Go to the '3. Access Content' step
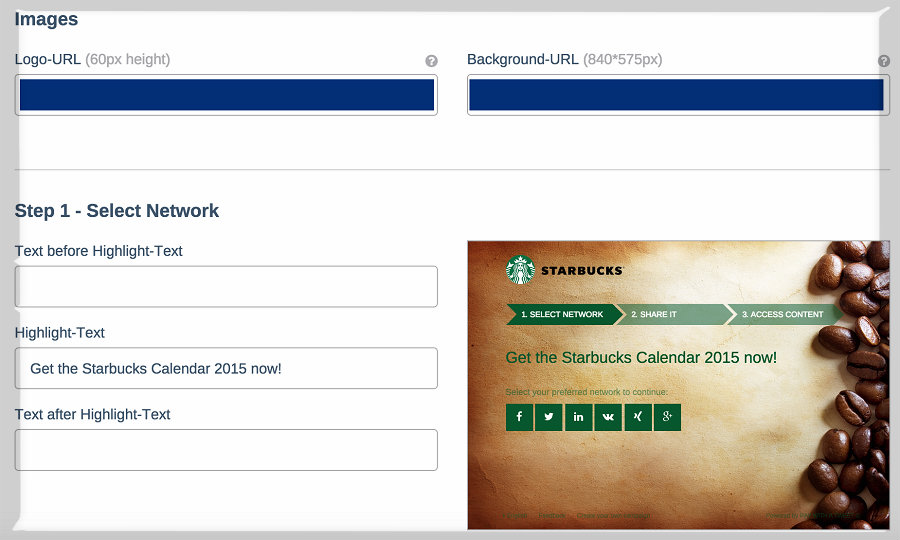This screenshot has width=900, height=540. click(x=782, y=314)
